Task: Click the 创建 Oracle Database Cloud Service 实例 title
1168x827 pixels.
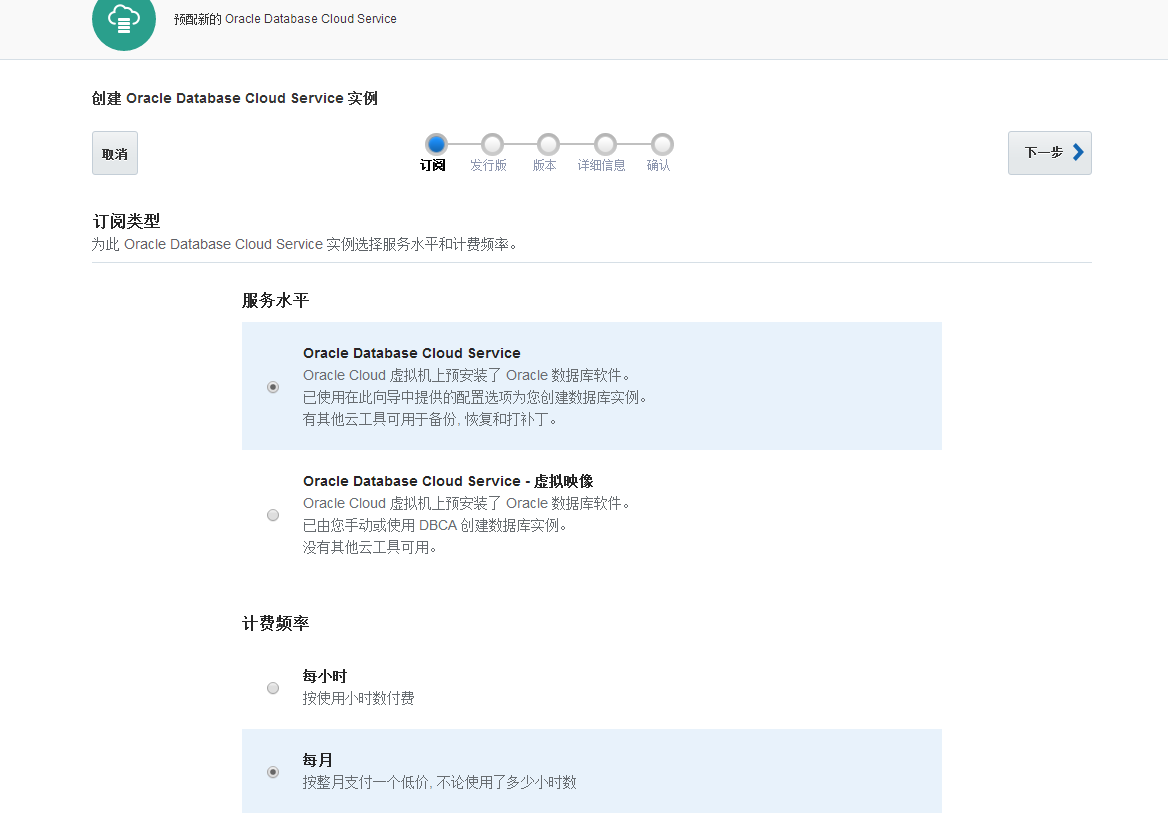Action: point(235,98)
